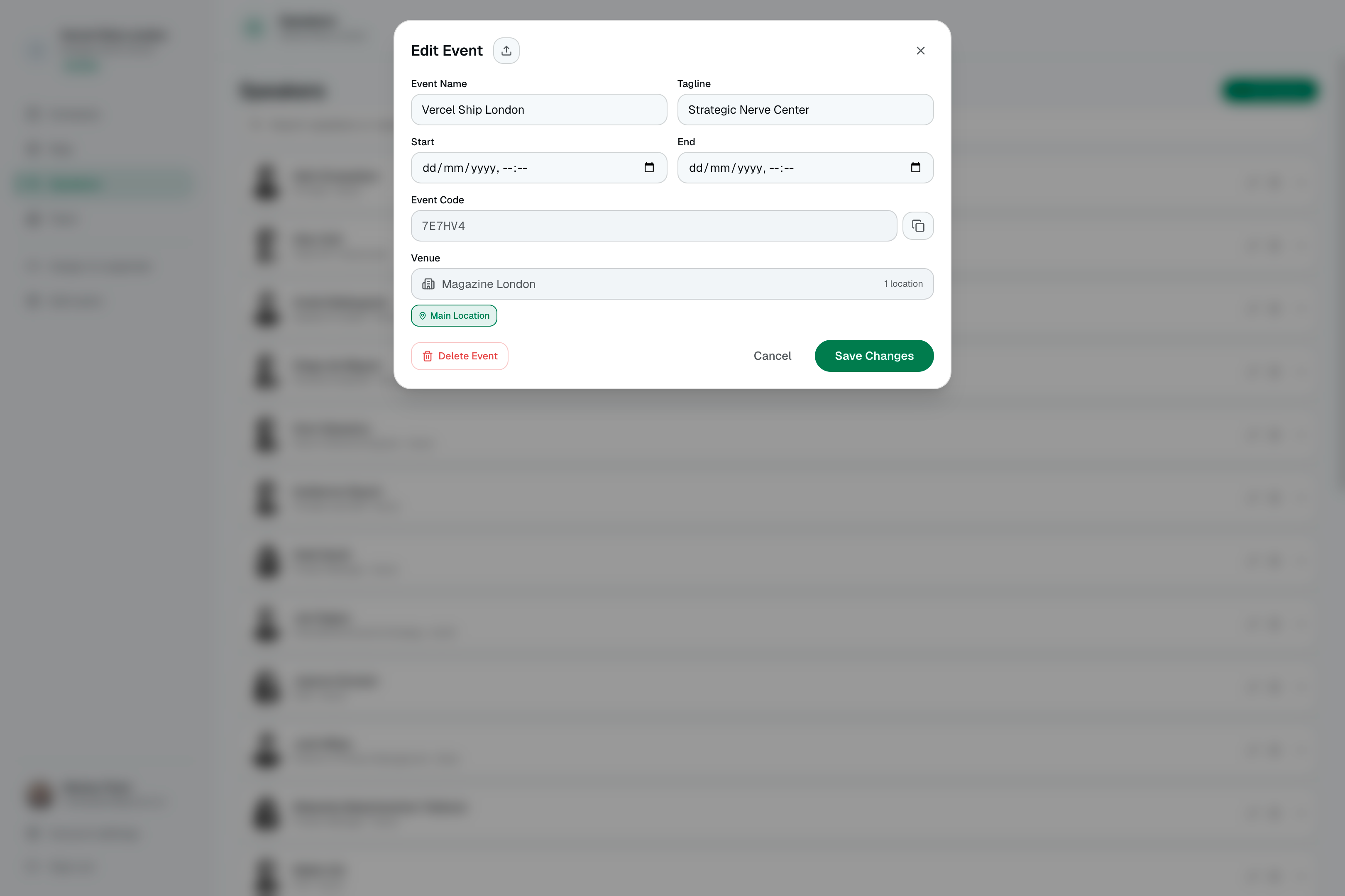The height and width of the screenshot is (896, 1345).
Task: Click the pin icon on Main Location
Action: click(x=423, y=316)
